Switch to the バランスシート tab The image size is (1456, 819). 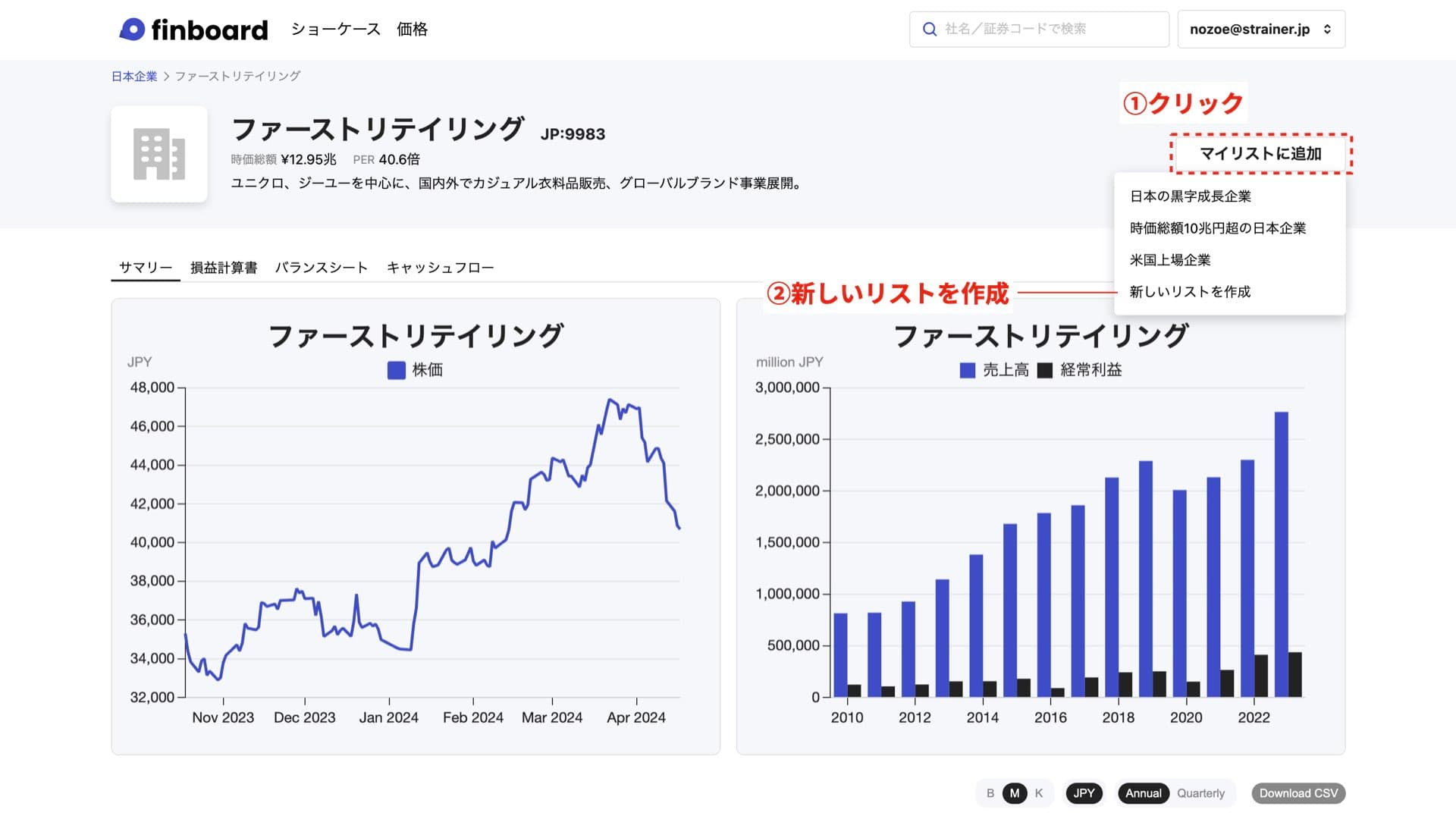(322, 268)
